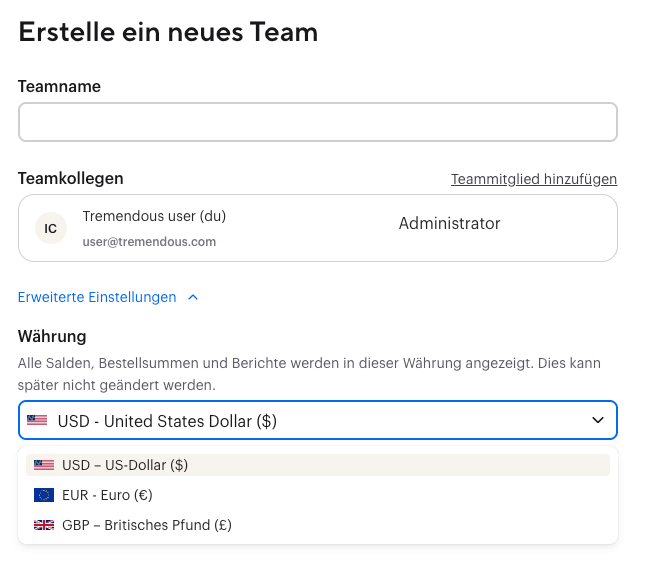Click the US flag icon in the USD option

44,465
